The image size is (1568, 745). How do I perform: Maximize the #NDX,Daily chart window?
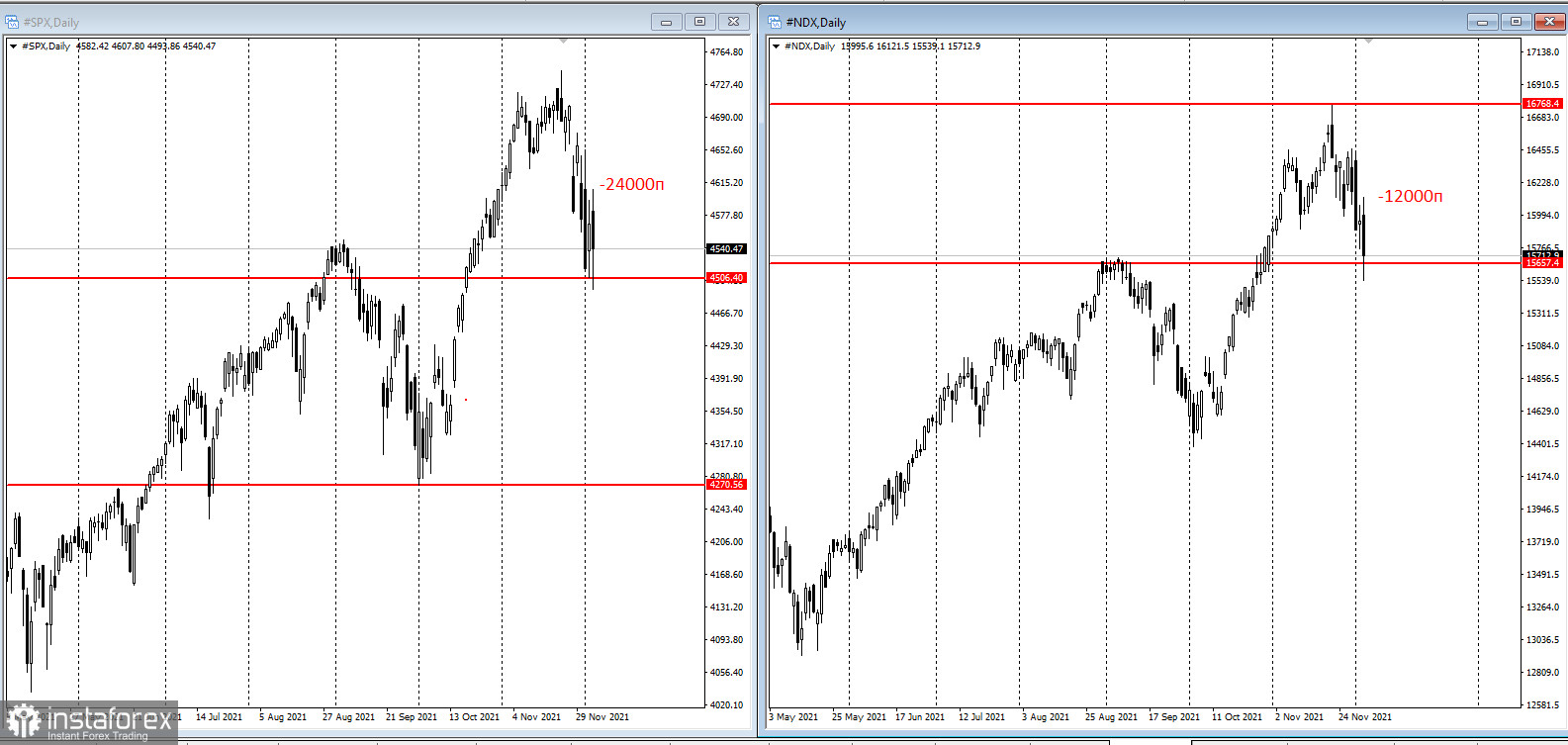[1516, 22]
